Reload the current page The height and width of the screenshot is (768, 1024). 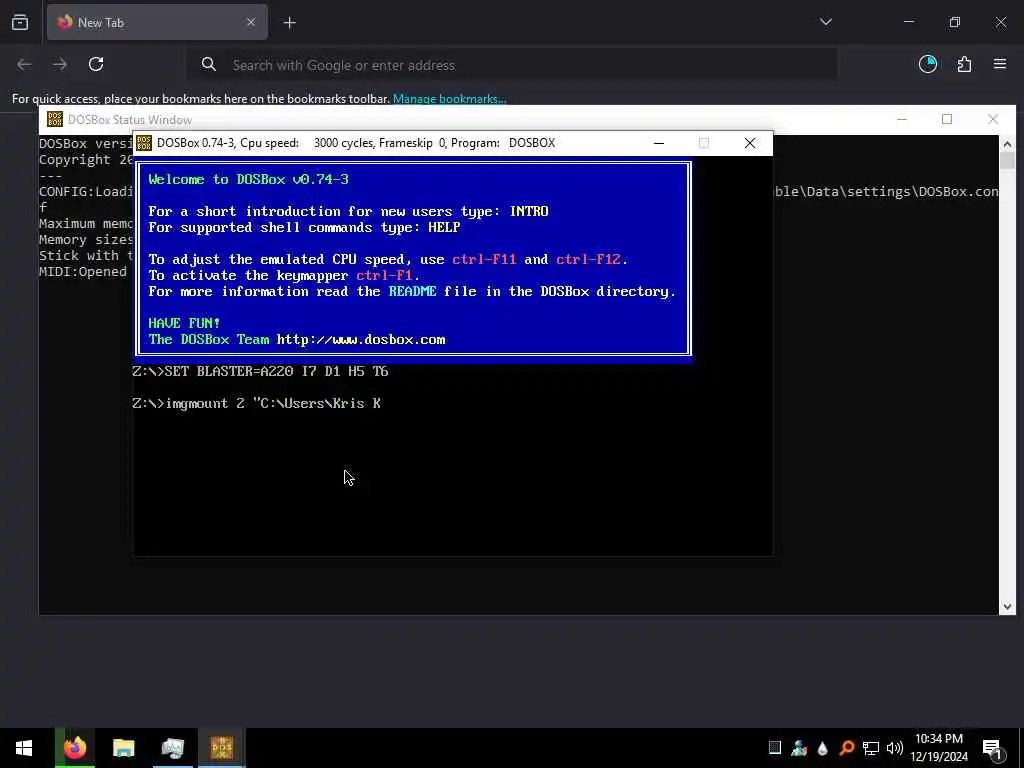pos(96,64)
